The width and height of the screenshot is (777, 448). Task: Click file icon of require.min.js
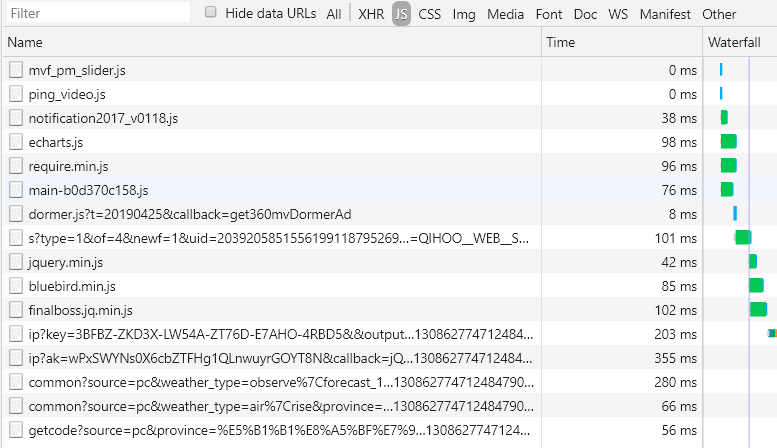pyautogui.click(x=16, y=166)
